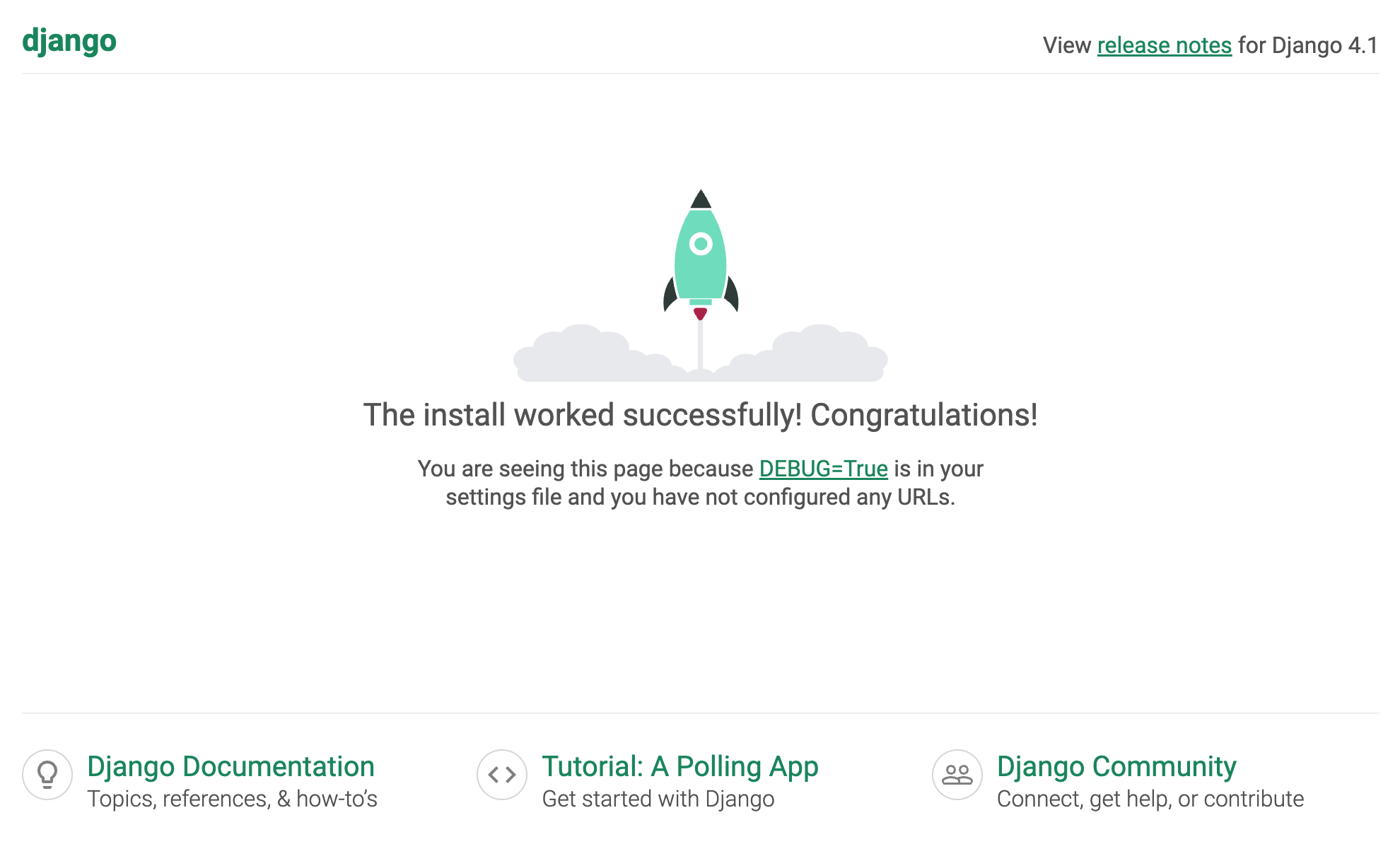Click "not configured any URLs" paragraph line
This screenshot has height=844, width=1400.
coord(700,497)
